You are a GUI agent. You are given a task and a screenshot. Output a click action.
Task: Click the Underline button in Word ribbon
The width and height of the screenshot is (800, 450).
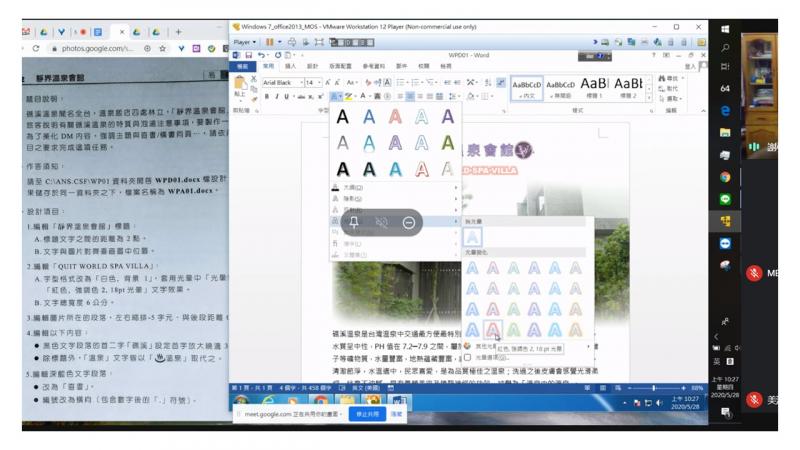[x=286, y=96]
